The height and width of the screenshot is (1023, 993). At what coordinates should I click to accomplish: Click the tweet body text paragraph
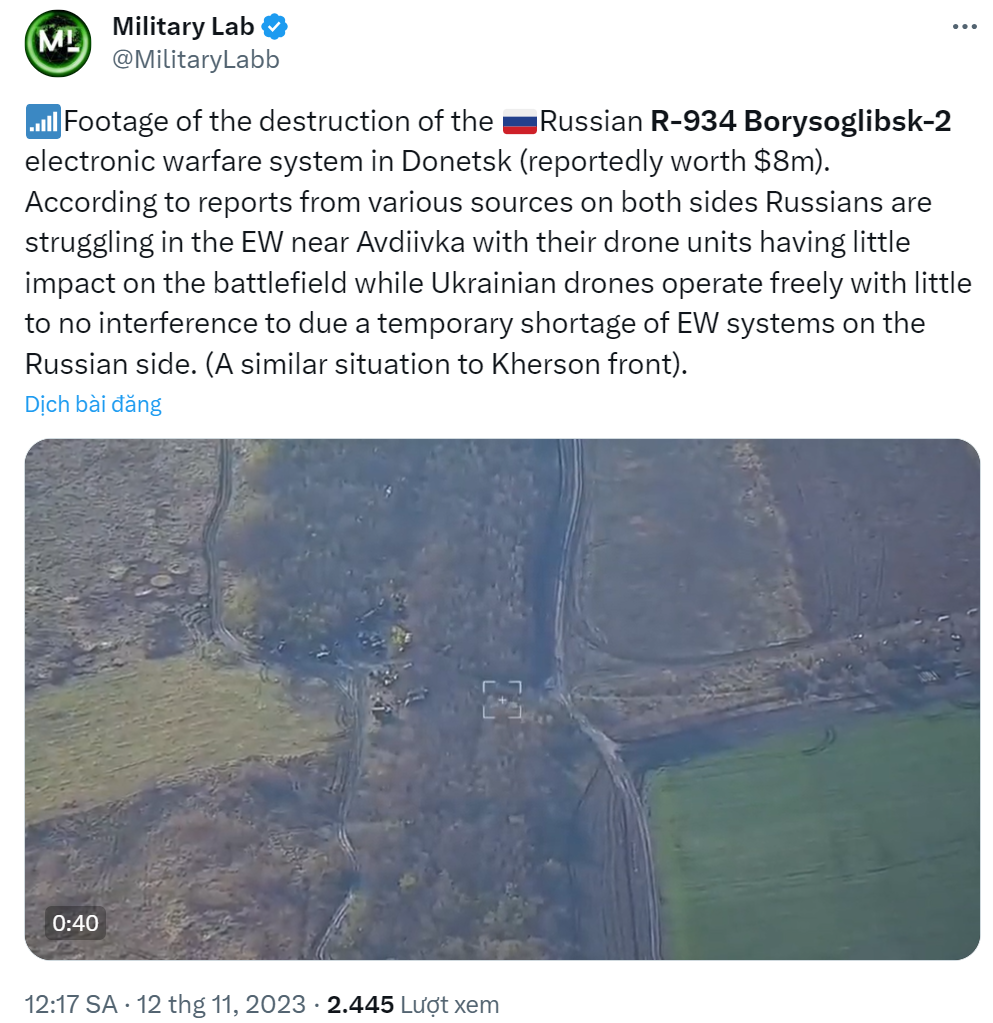(x=498, y=242)
